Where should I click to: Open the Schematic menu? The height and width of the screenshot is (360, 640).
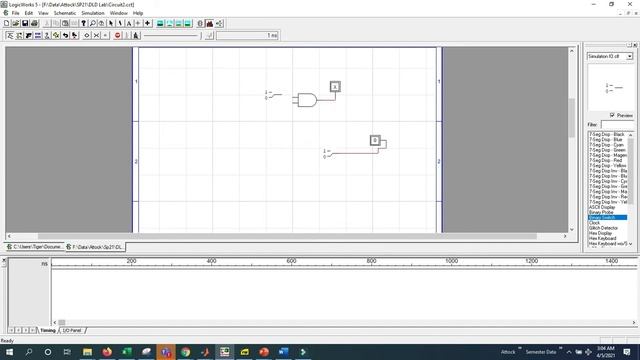tap(65, 13)
